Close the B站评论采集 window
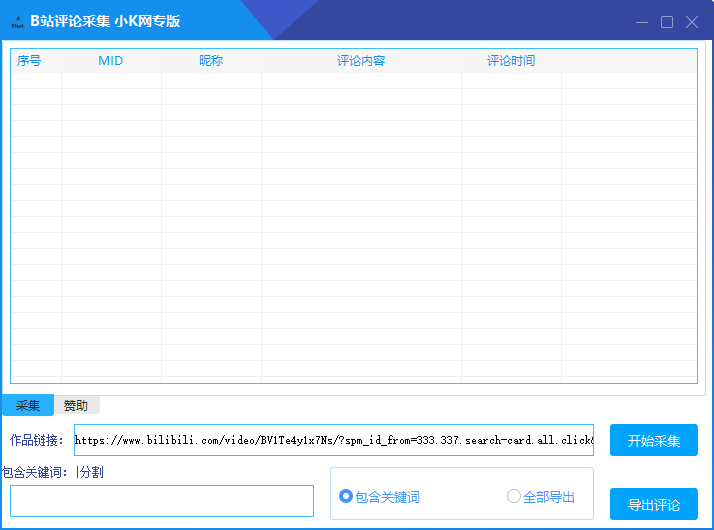 (x=692, y=22)
